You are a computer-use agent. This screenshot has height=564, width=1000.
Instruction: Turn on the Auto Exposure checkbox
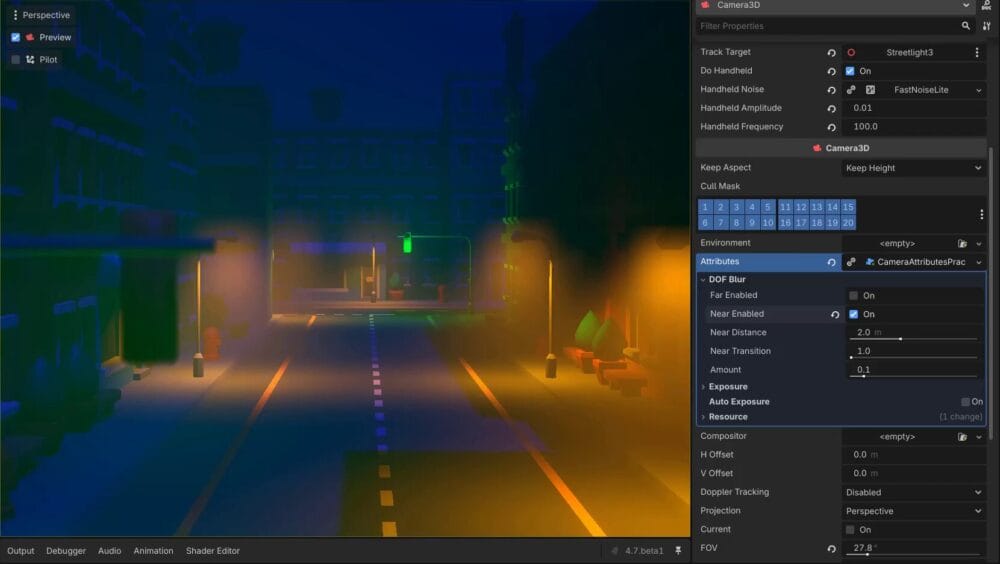coord(966,402)
